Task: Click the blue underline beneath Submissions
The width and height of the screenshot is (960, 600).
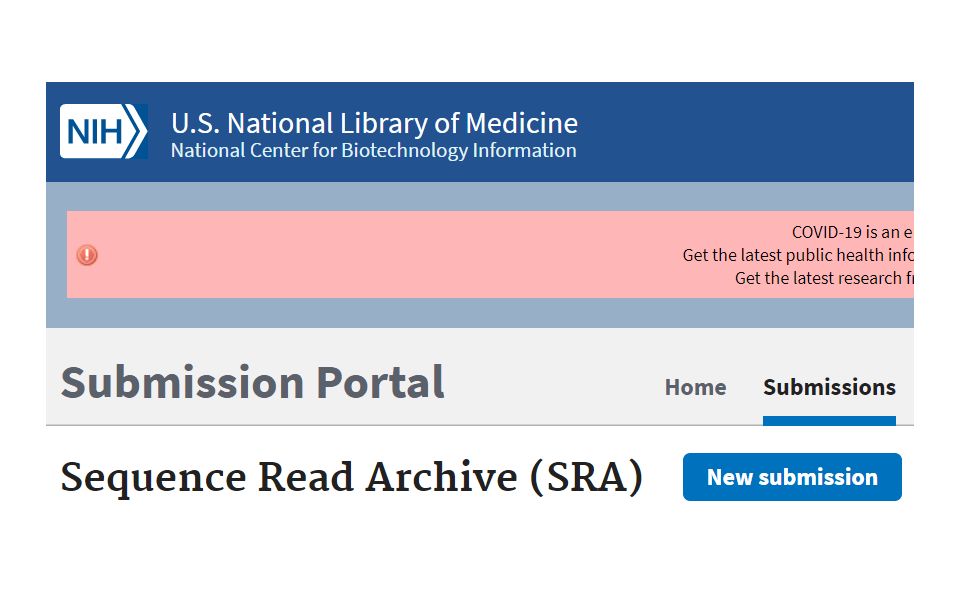Action: tap(829, 421)
